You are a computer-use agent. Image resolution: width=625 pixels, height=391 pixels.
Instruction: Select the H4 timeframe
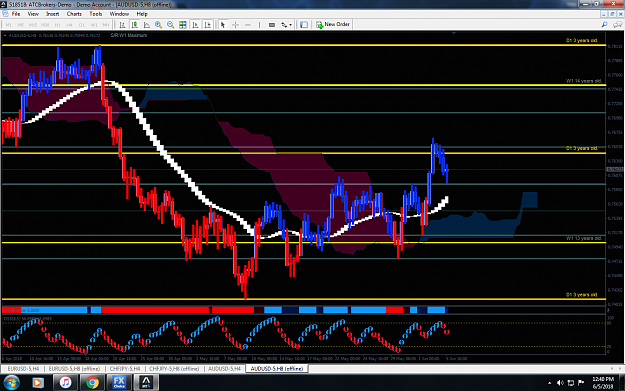69,25
